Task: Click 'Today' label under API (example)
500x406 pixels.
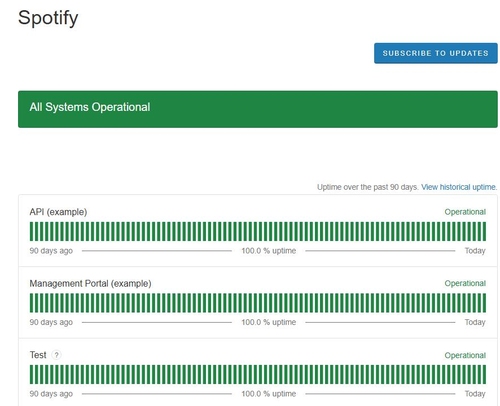Action: (475, 251)
